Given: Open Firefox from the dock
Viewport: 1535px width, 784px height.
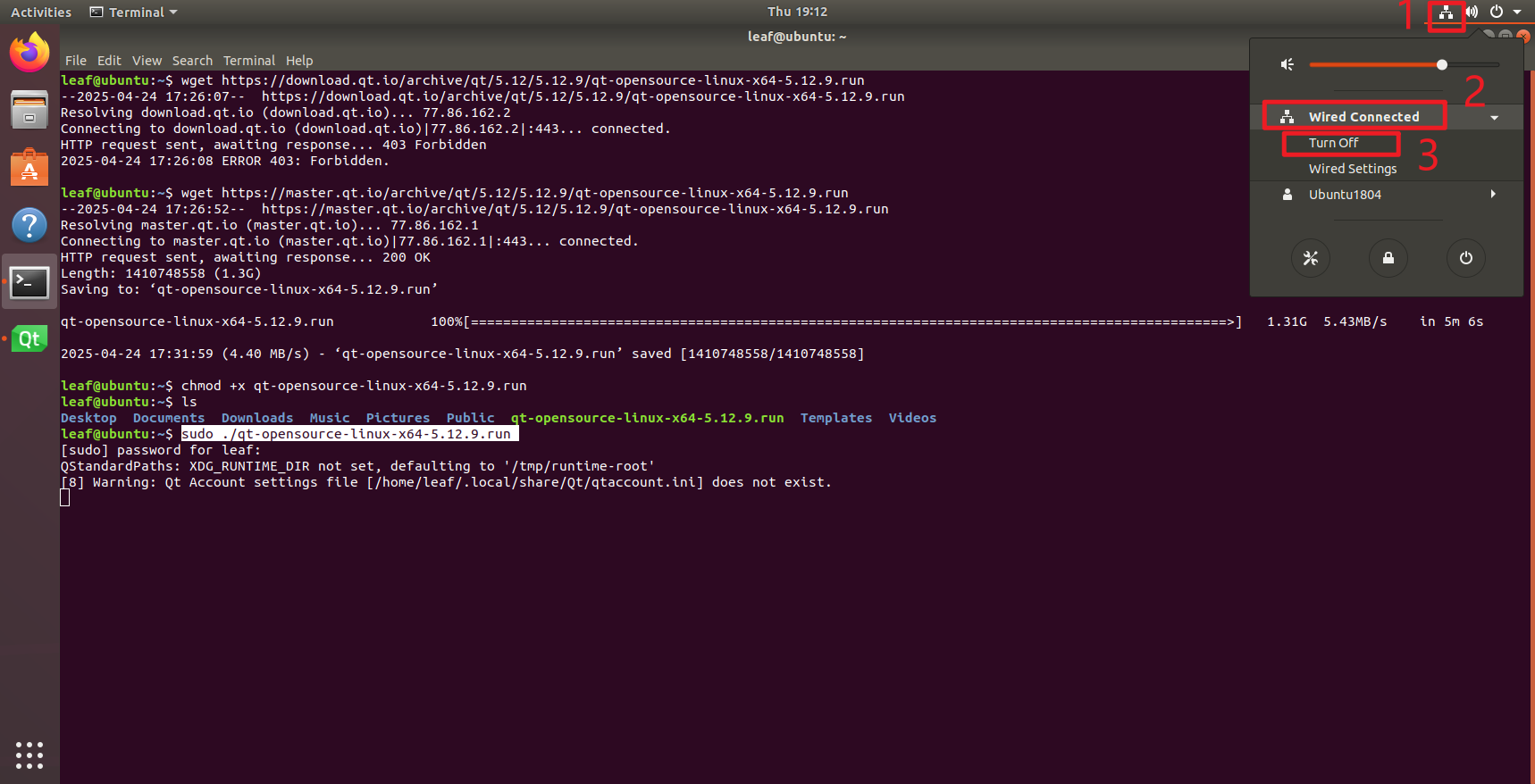Looking at the screenshot, I should click(29, 52).
